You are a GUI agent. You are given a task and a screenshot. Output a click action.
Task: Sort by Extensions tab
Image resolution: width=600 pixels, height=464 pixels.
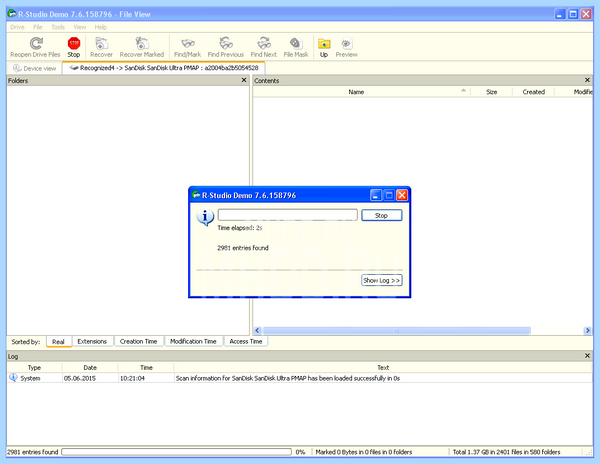[92, 341]
